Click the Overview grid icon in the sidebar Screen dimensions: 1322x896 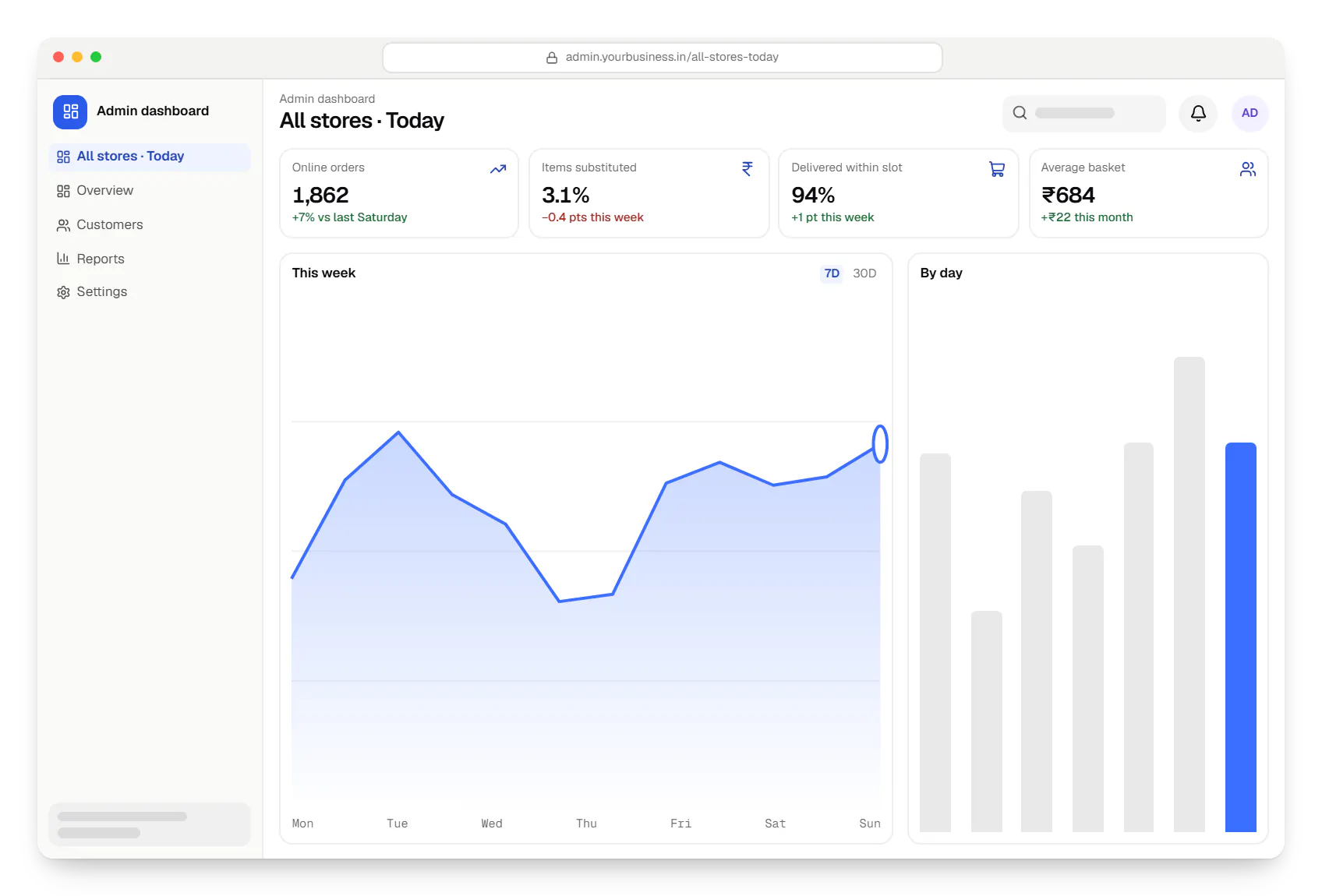pyautogui.click(x=63, y=191)
